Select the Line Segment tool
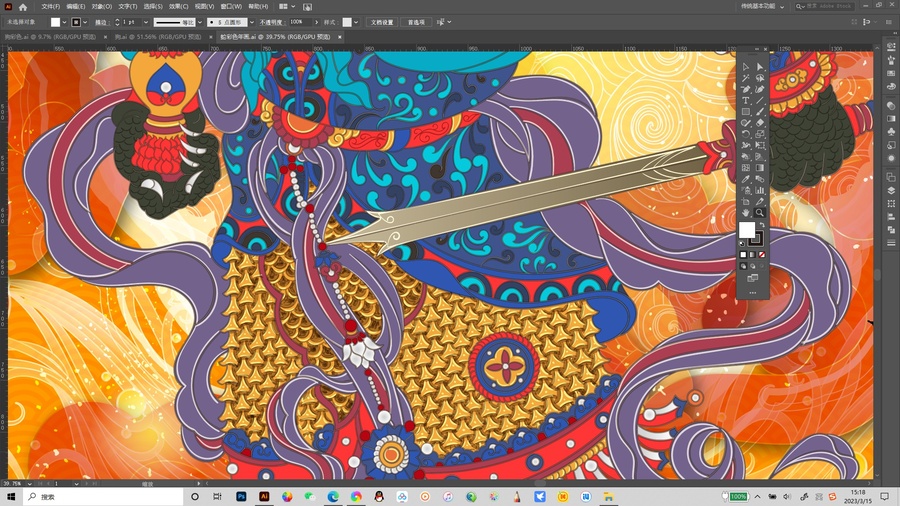The image size is (900, 506). (760, 100)
